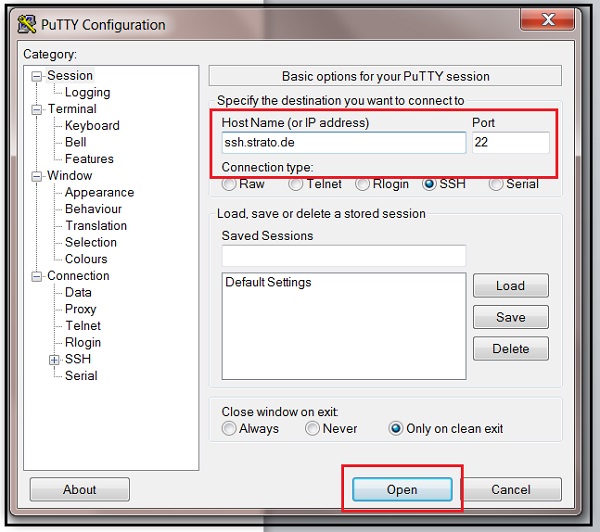Open Behaviour settings
600x532 pixels.
pyautogui.click(x=93, y=209)
